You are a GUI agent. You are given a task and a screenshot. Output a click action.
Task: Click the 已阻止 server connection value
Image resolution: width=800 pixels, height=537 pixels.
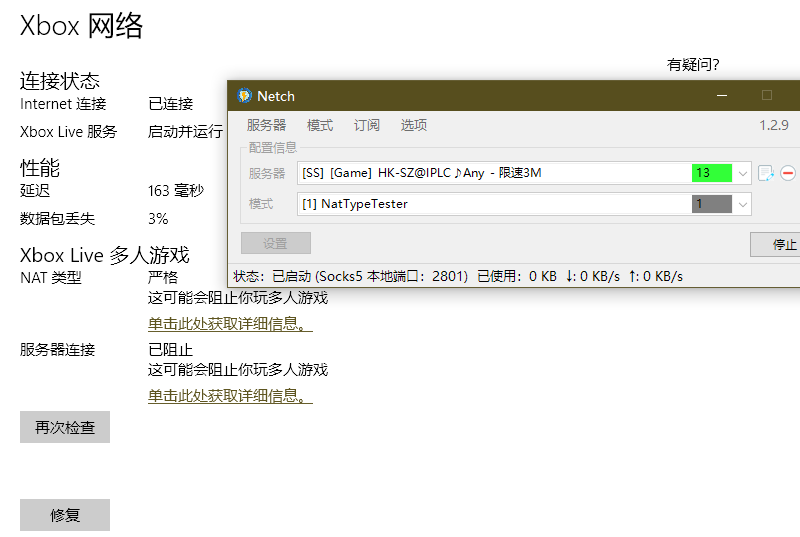(x=170, y=350)
